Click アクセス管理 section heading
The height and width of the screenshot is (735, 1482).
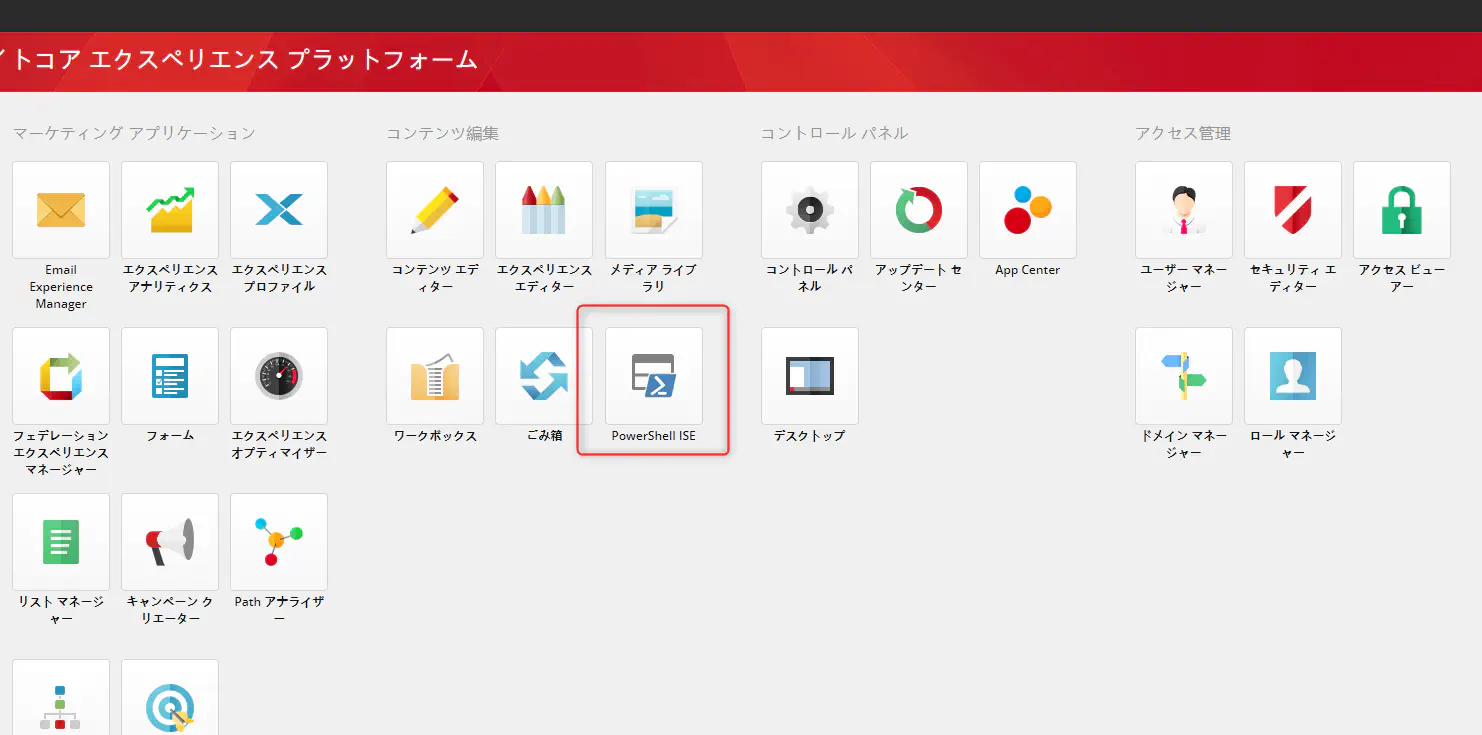(1183, 133)
